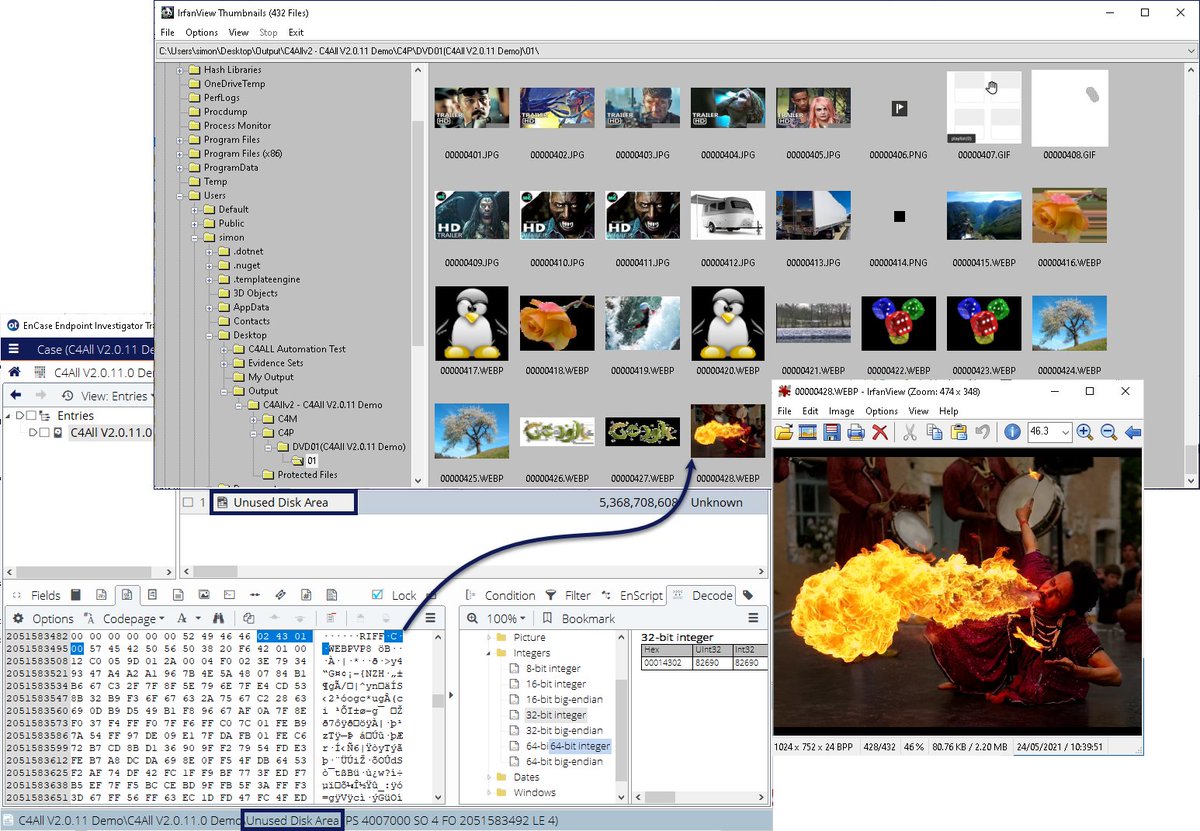Viewport: 1200px width, 831px height.
Task: Open the View: Entries dropdown in EnCase
Action: pyautogui.click(x=113, y=396)
